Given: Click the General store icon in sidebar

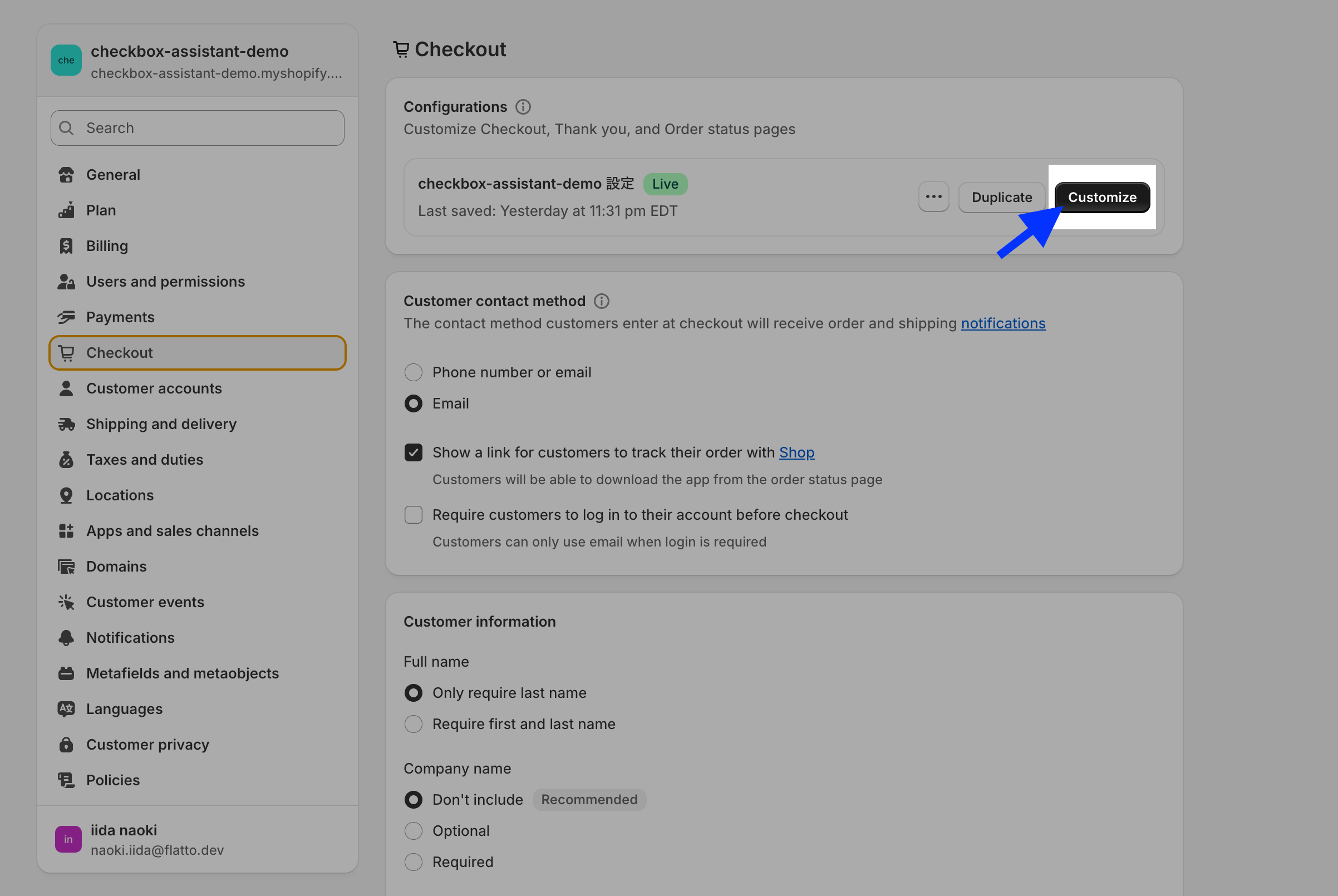Looking at the screenshot, I should tap(66, 175).
